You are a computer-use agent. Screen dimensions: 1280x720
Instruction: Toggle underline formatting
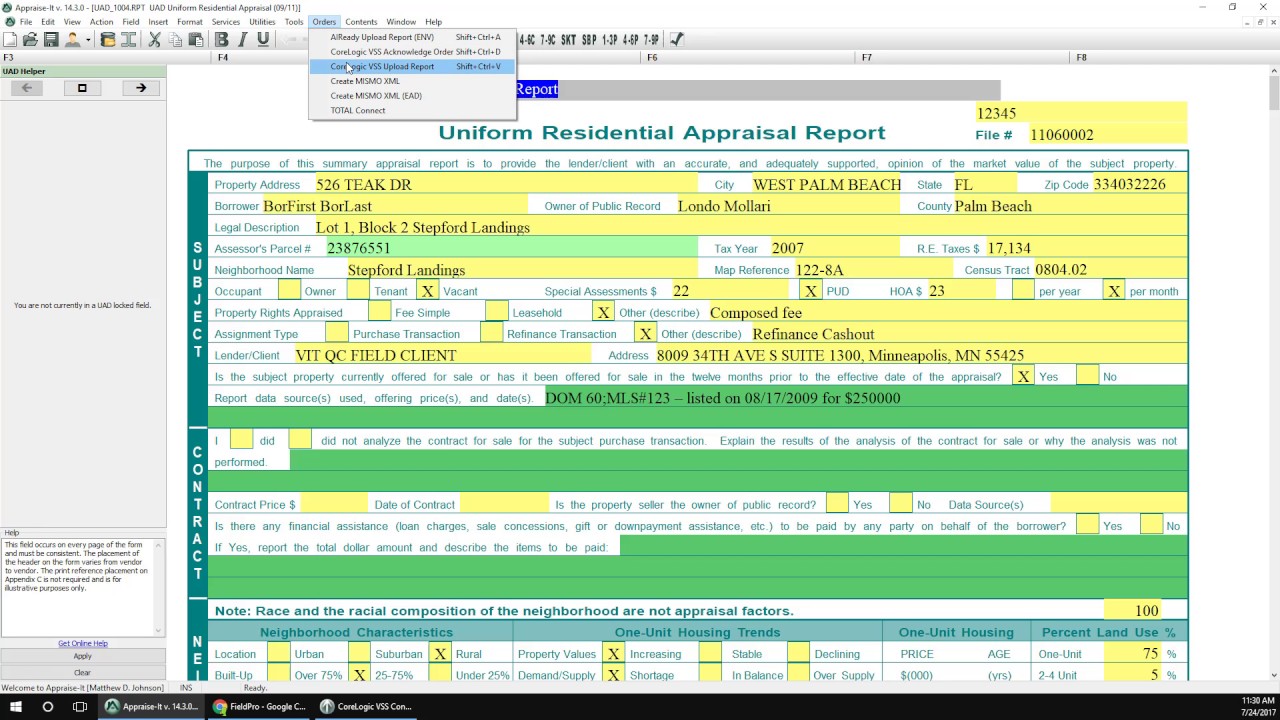(263, 40)
